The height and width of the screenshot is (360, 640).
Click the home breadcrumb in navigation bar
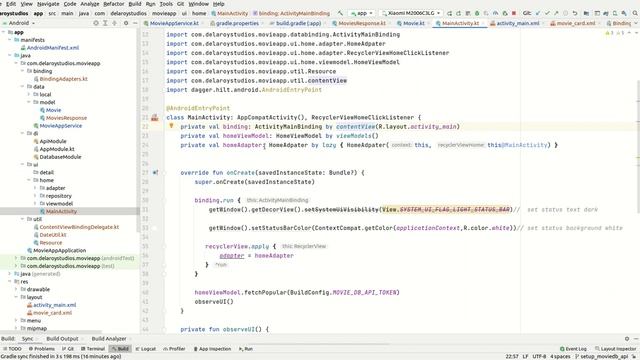pyautogui.click(x=199, y=13)
